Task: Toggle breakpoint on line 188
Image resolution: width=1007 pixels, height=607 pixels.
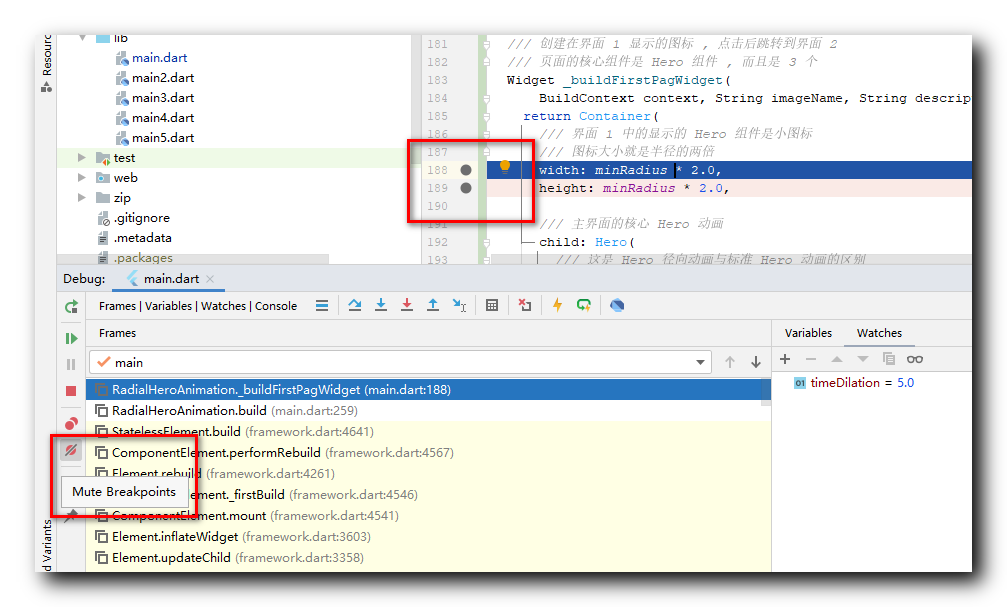Action: coord(466,170)
